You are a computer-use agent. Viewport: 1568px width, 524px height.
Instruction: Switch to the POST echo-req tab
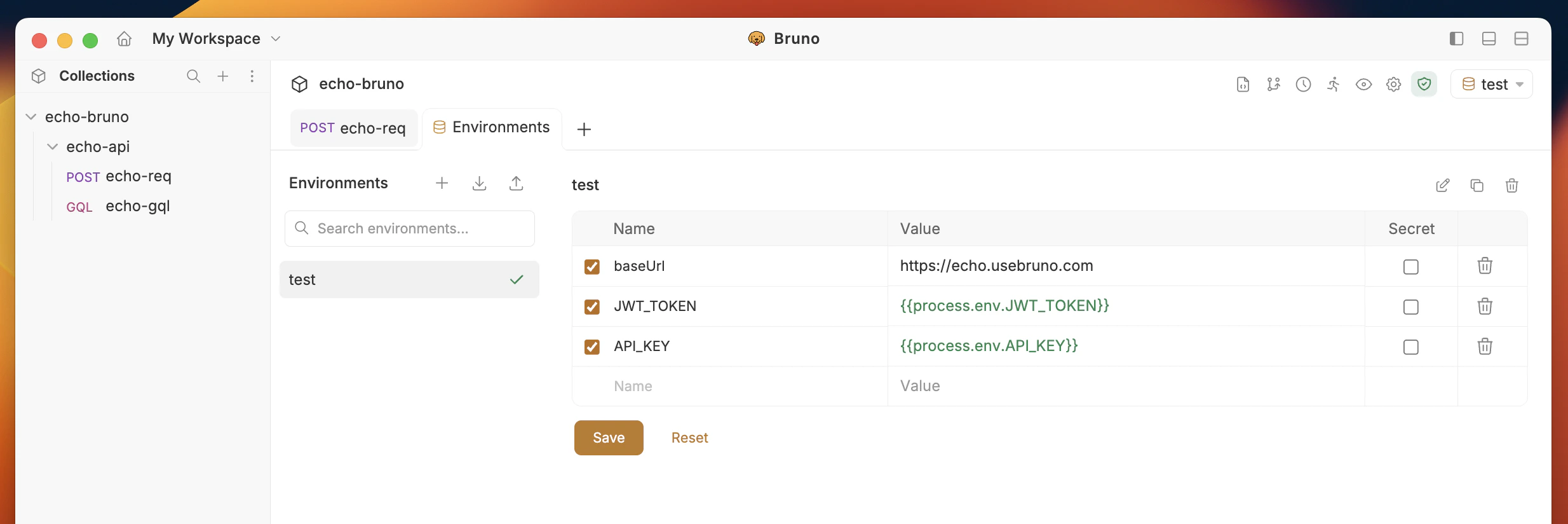[x=353, y=128]
